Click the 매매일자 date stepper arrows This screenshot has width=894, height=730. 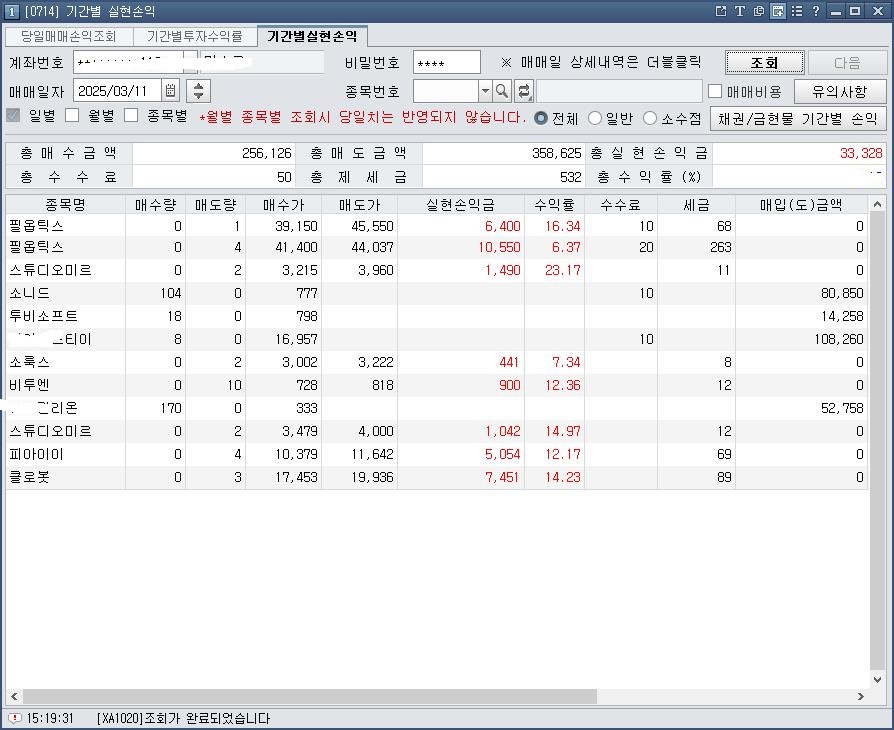click(199, 91)
